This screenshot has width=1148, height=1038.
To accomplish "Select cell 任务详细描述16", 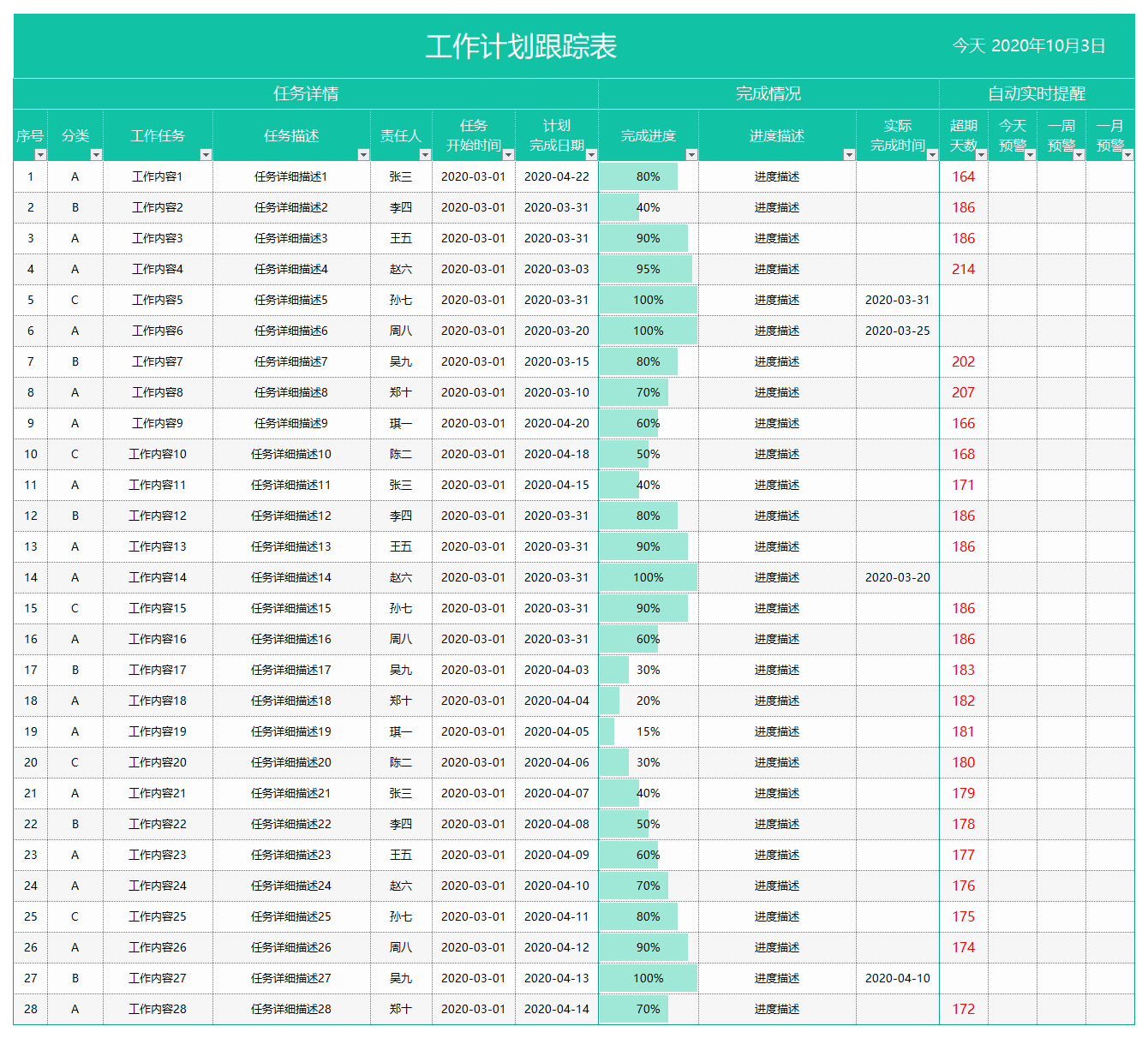I will 291,639.
